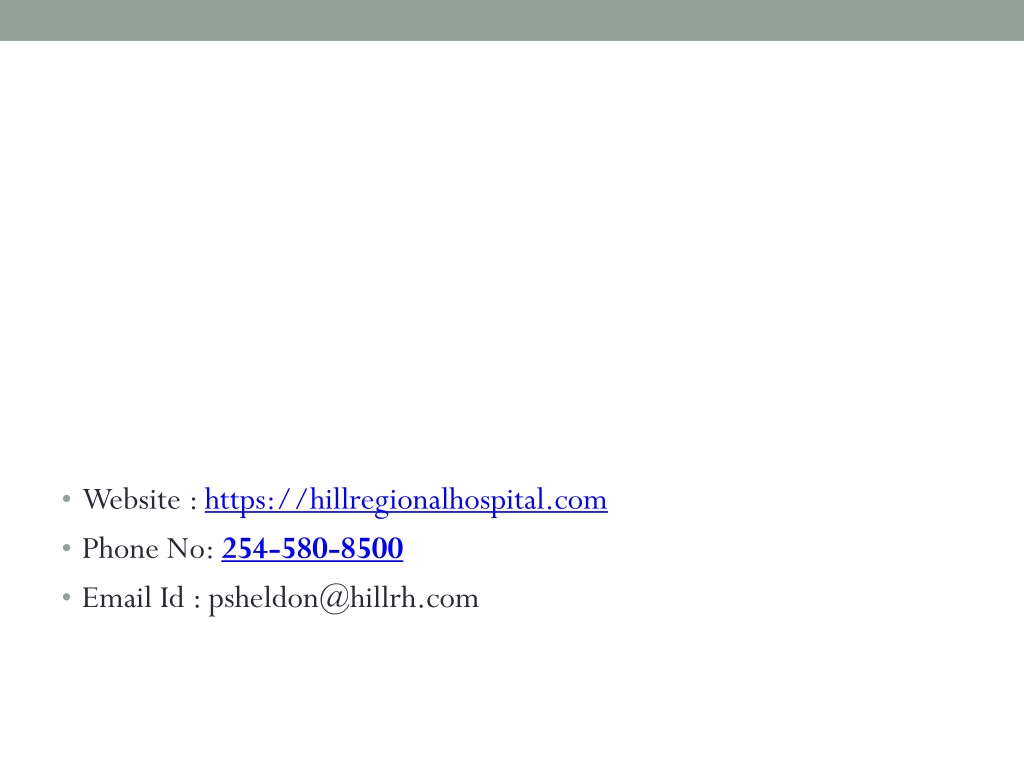Click the bullet point before Phone No
This screenshot has height=768, width=1024.
coord(66,549)
